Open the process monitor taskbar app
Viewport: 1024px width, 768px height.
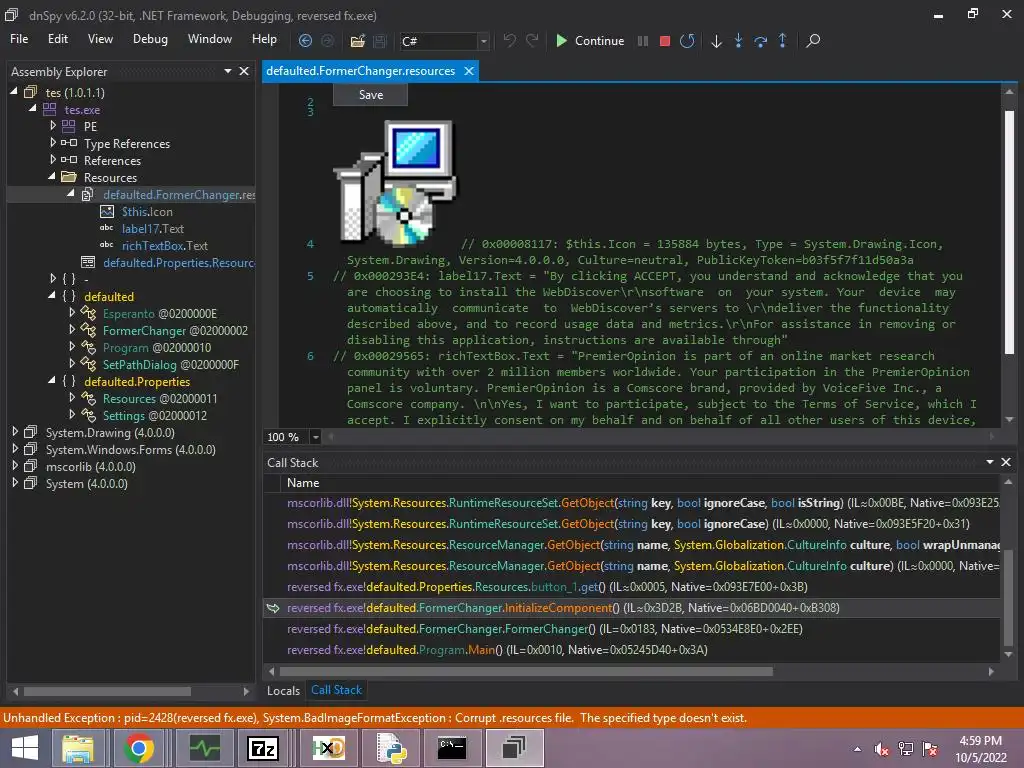tap(204, 748)
